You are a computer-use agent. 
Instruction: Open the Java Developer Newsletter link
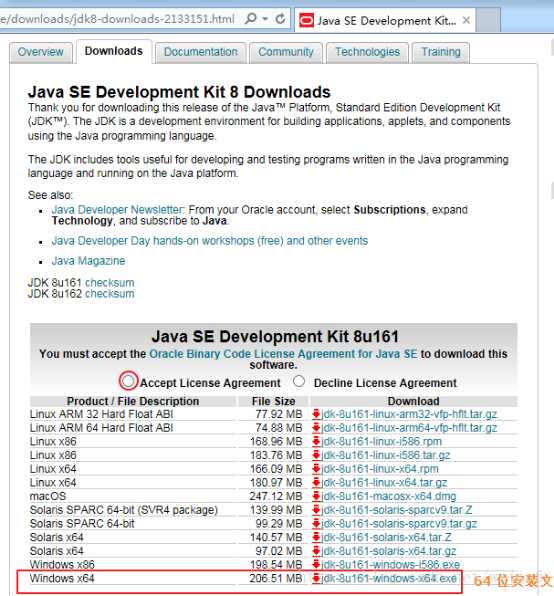coord(118,210)
